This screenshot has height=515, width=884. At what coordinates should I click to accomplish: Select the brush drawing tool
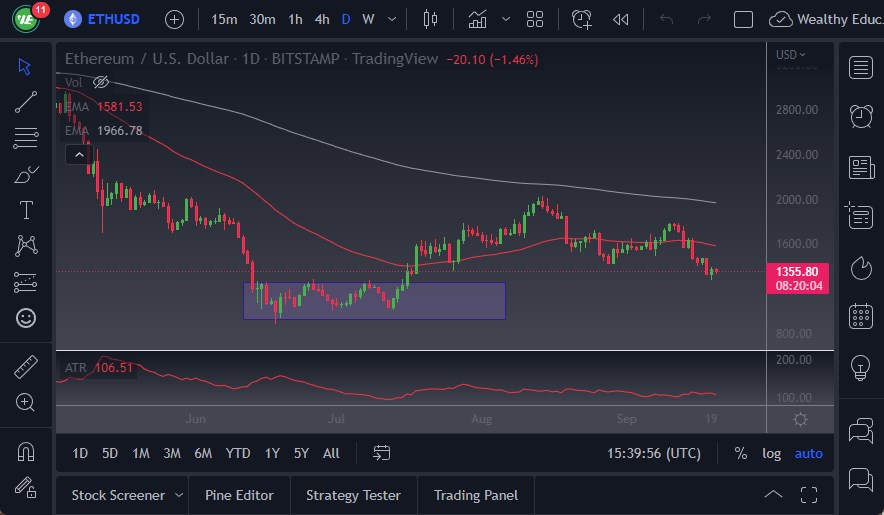(x=26, y=174)
